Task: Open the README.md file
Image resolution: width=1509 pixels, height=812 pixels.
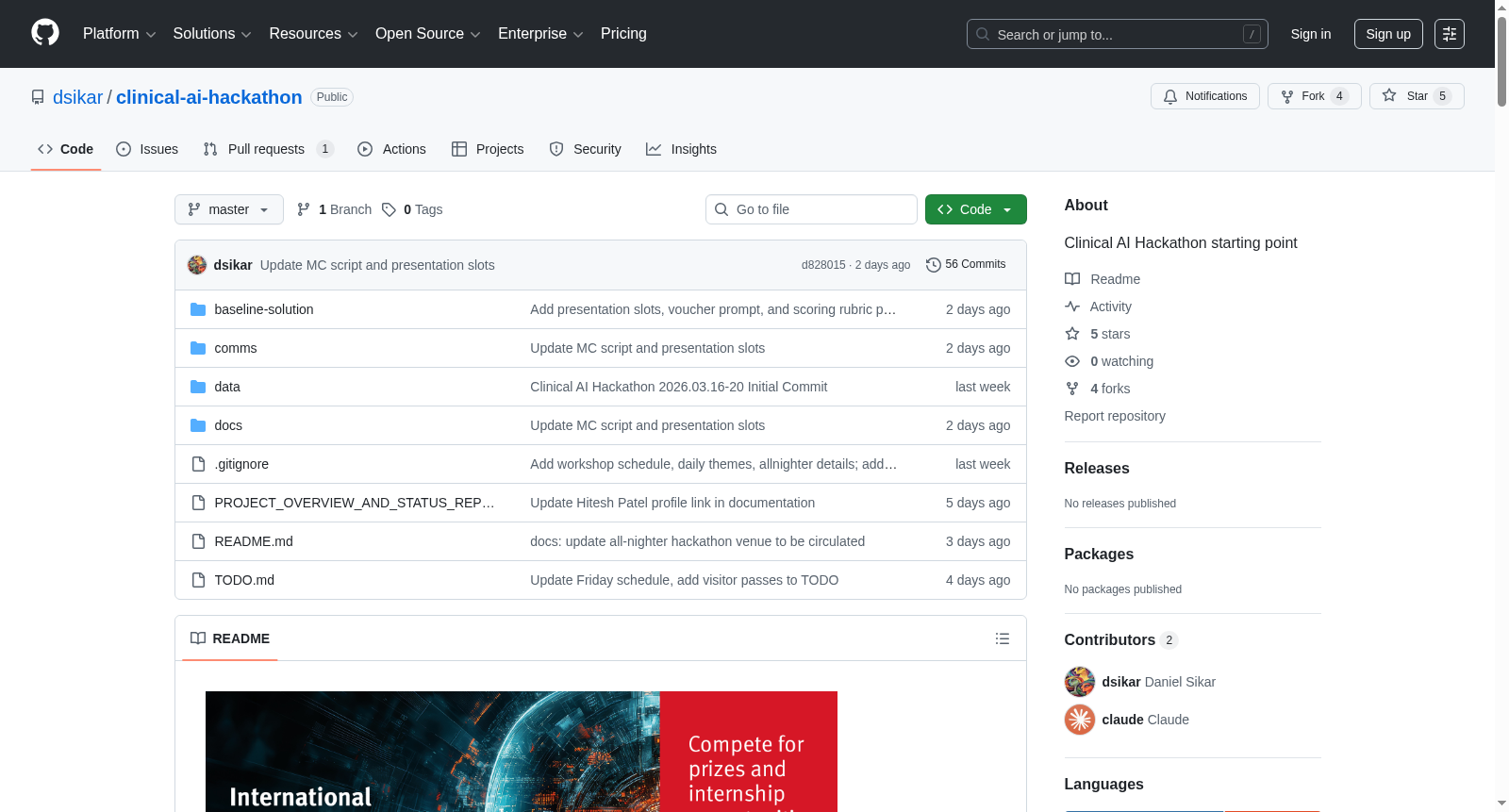Action: coord(254,541)
